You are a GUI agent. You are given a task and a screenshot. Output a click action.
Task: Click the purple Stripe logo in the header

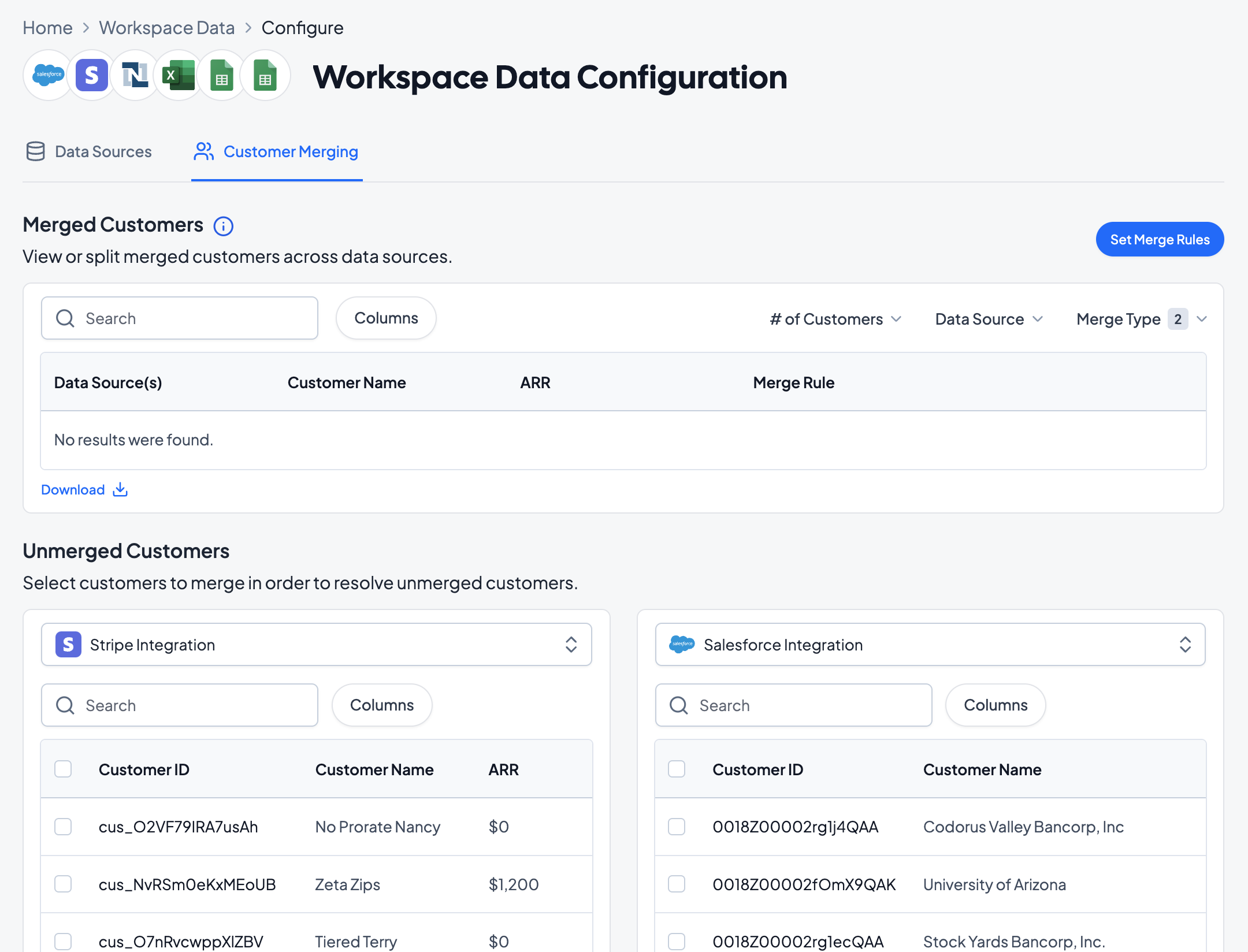point(91,75)
